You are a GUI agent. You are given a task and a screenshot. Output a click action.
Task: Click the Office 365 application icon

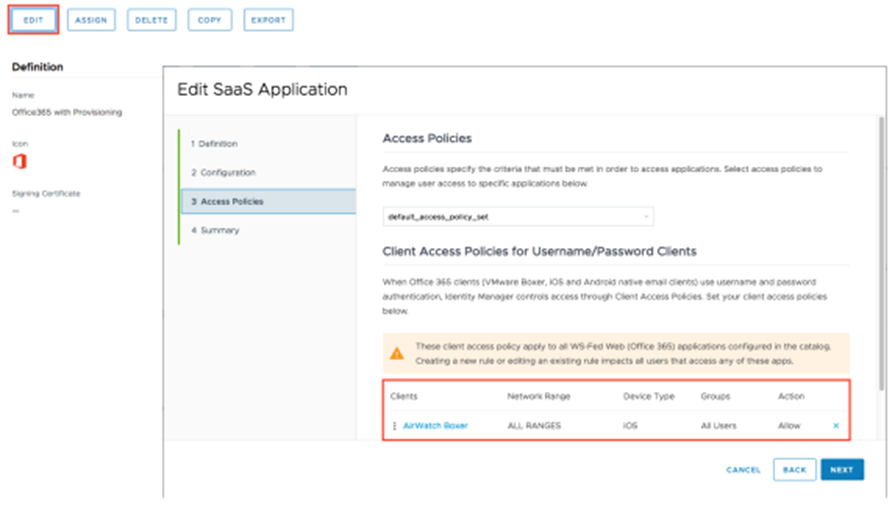click(19, 161)
